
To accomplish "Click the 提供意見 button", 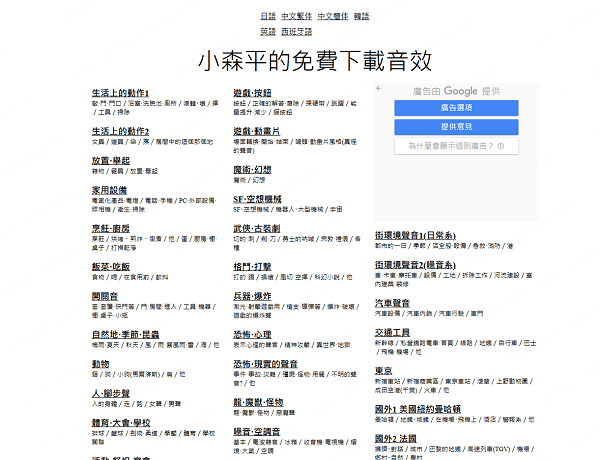I will click(456, 127).
